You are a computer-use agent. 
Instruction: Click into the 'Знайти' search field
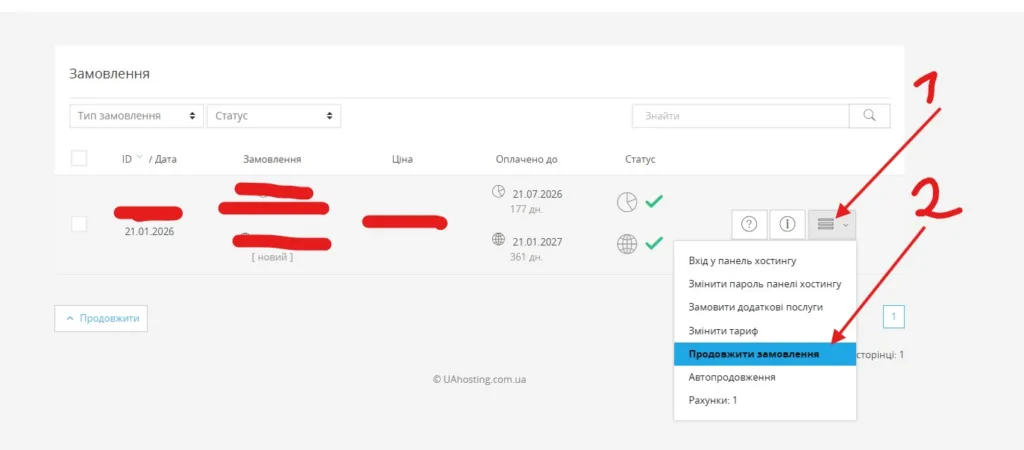tap(740, 116)
